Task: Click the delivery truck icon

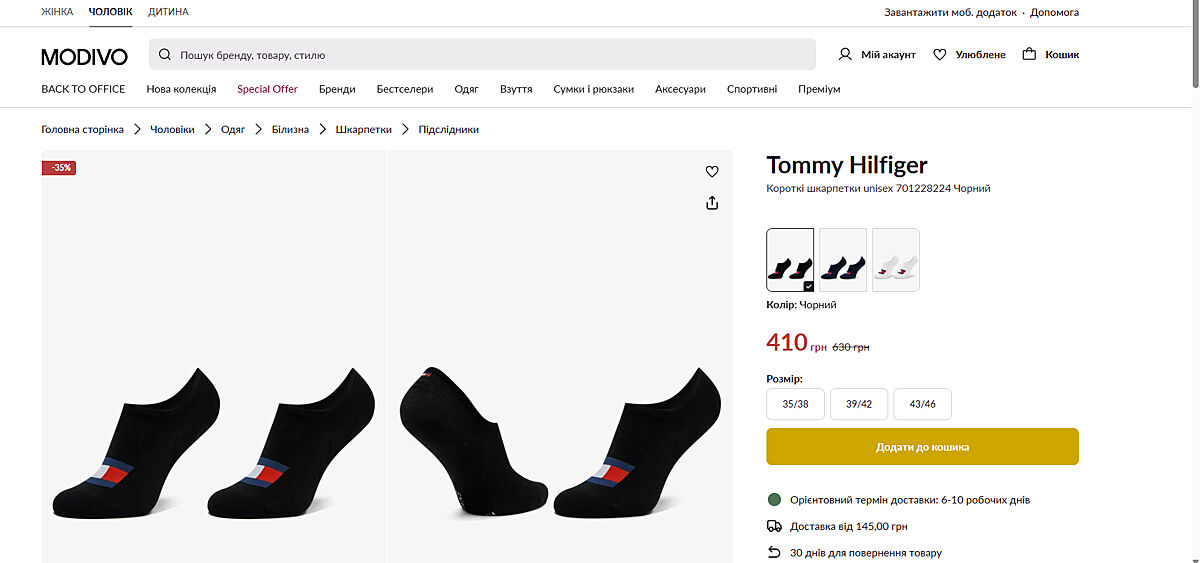Action: [x=774, y=526]
